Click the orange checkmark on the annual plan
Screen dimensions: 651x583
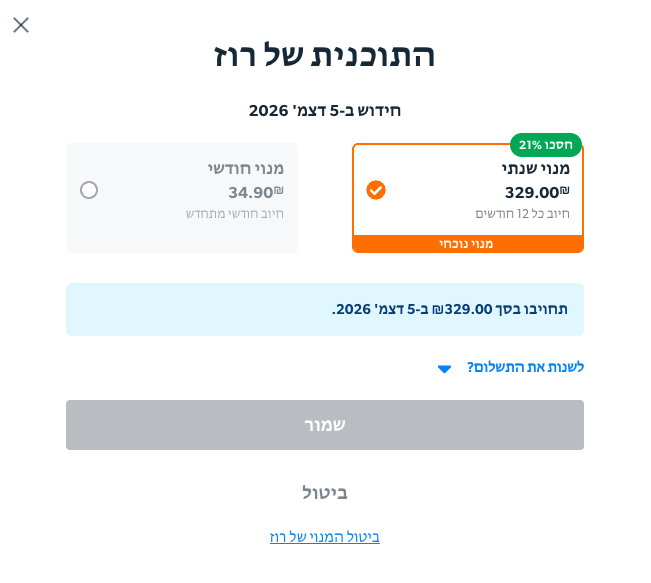click(x=376, y=190)
